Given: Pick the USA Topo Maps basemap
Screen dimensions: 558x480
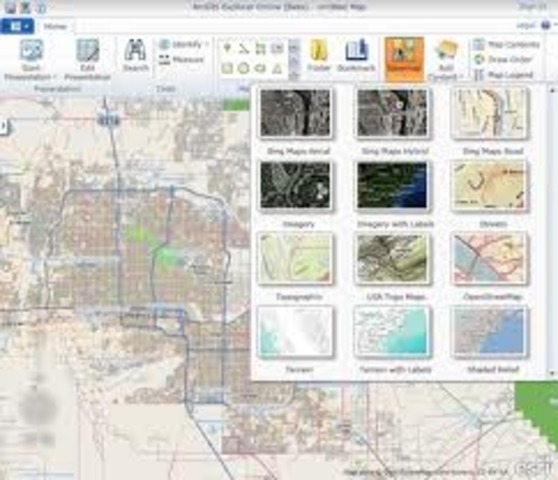Looking at the screenshot, I should 393,258.
